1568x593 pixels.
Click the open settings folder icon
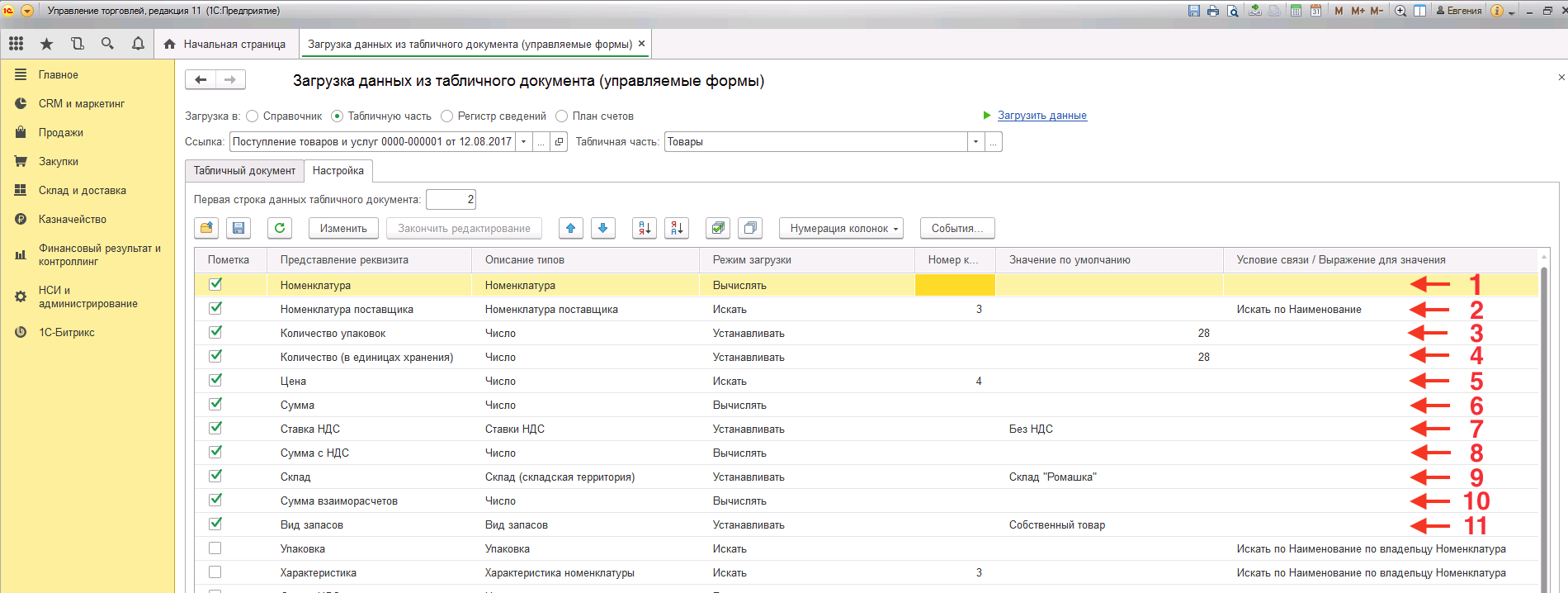206,228
